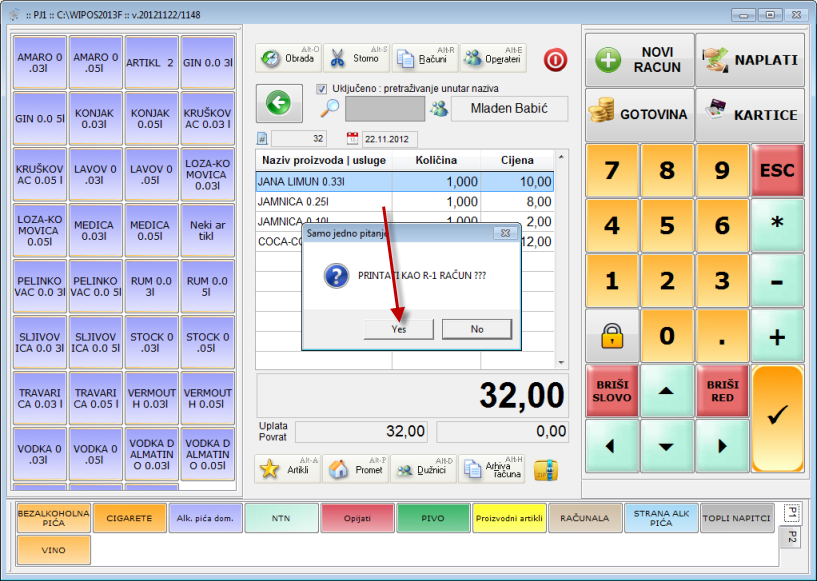Click the magnifier search icon
Viewport: 817px width, 581px height.
330,109
